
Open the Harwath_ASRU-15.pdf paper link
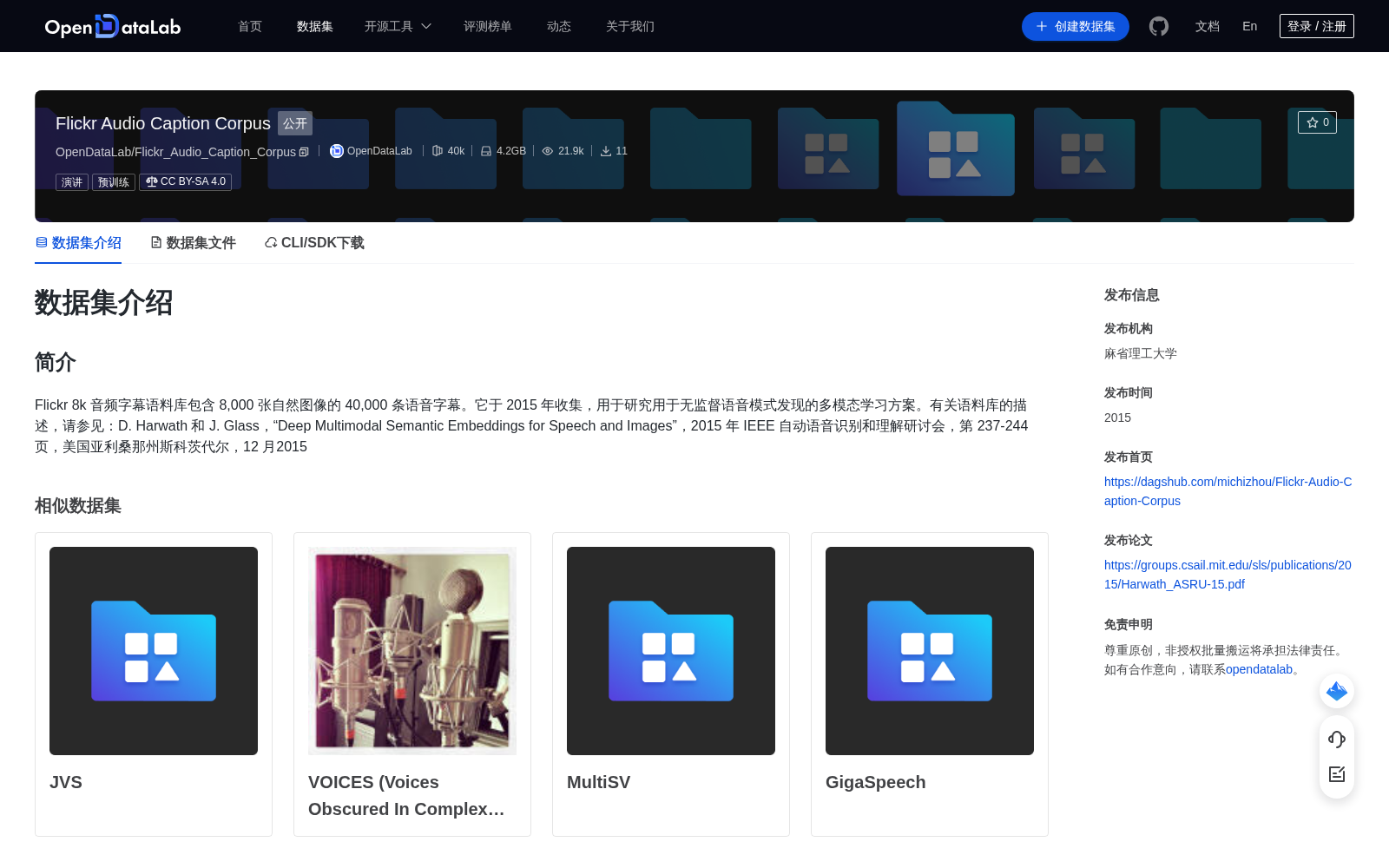tap(1228, 575)
